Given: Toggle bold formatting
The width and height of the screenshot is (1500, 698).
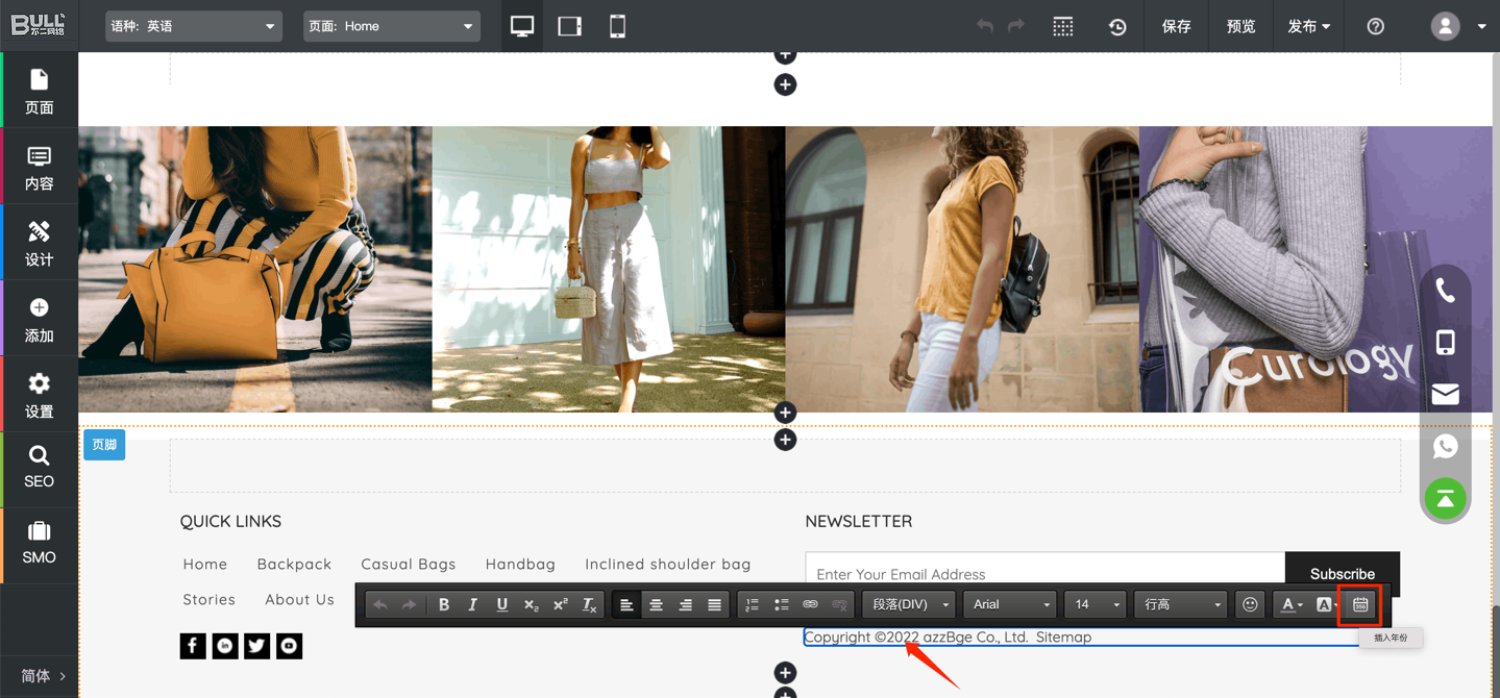Looking at the screenshot, I should pos(444,605).
